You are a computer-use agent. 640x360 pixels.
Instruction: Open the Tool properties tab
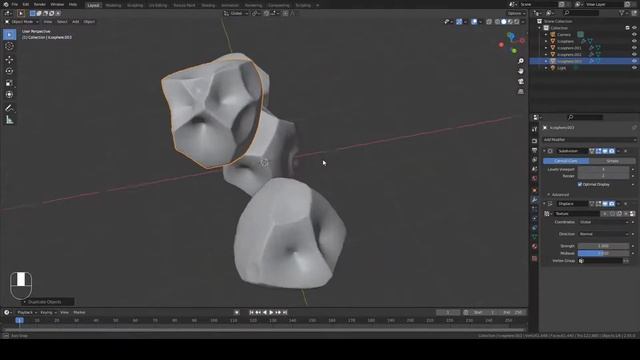point(534,129)
